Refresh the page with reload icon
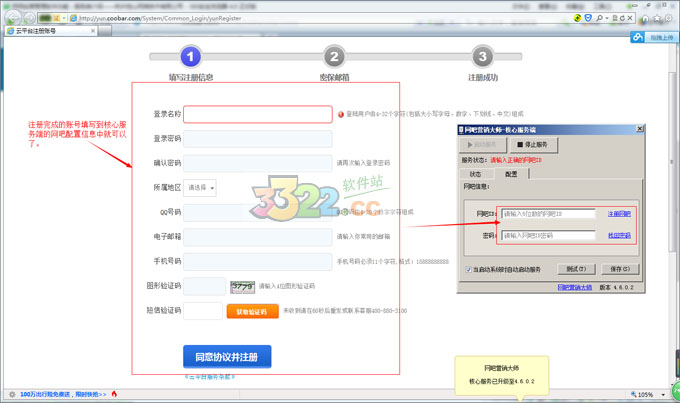This screenshot has width=680, height=403. [622, 18]
